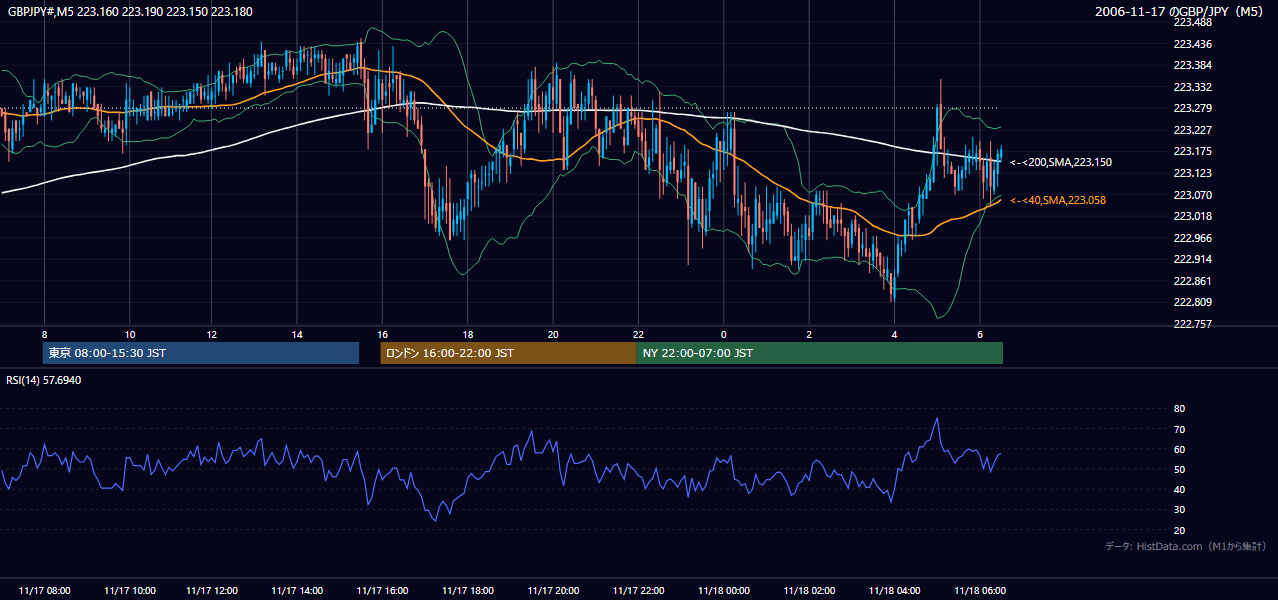Click price axis value 223.436
This screenshot has width=1278, height=600.
1193,44
